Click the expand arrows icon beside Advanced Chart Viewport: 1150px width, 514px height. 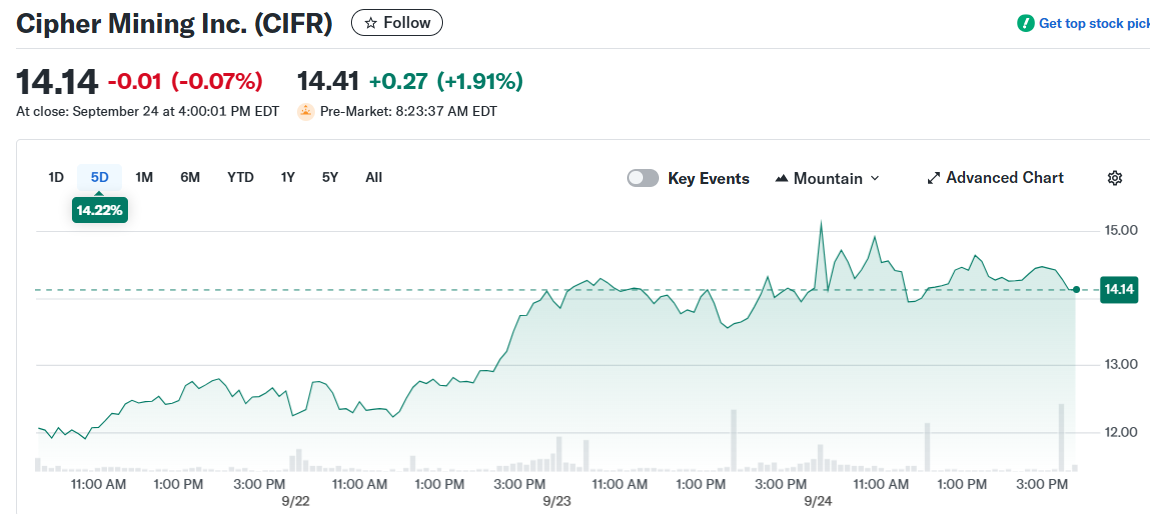coord(934,178)
